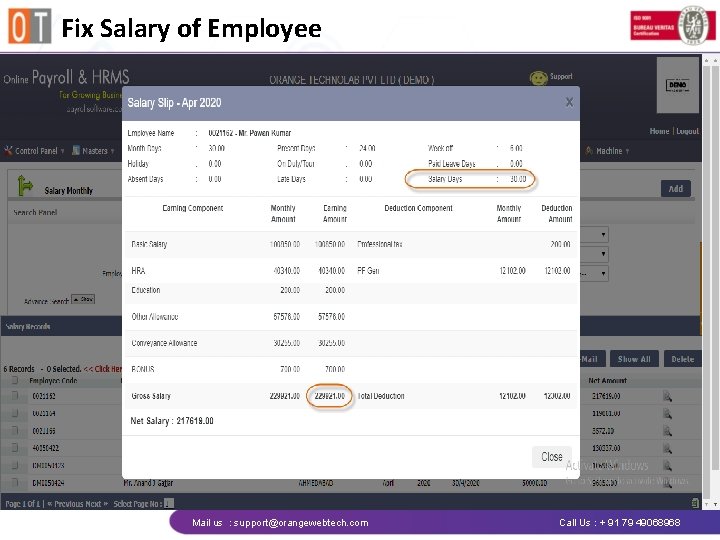Screen dimensions: 720x540
Task: Click the Next page link
Action: [x=97, y=504]
